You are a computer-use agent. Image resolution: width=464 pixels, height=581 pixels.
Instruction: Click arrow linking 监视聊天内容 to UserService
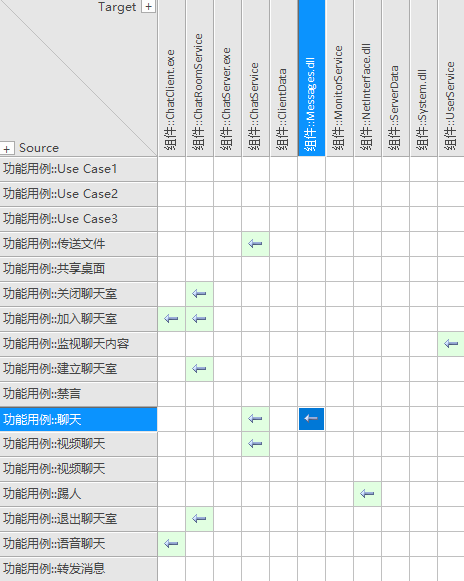(x=451, y=344)
